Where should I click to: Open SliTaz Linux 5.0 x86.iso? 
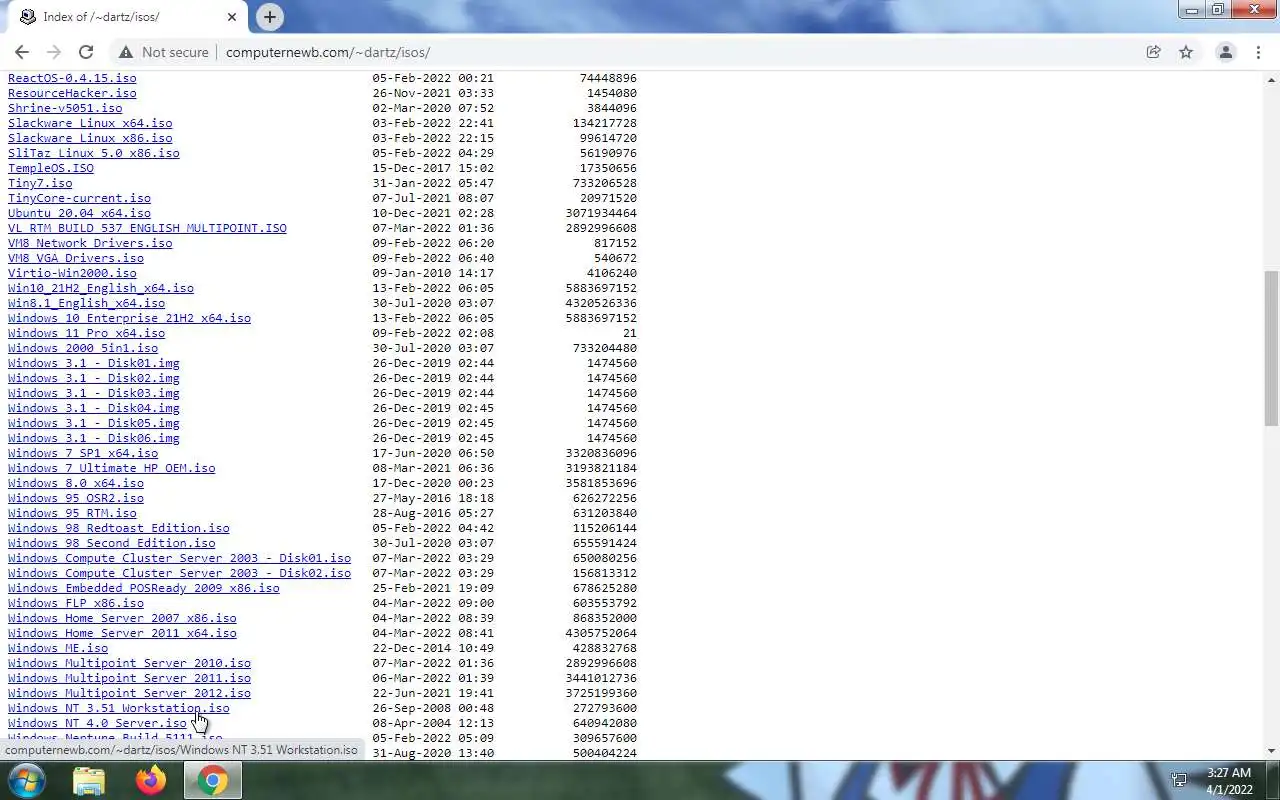[94, 153]
